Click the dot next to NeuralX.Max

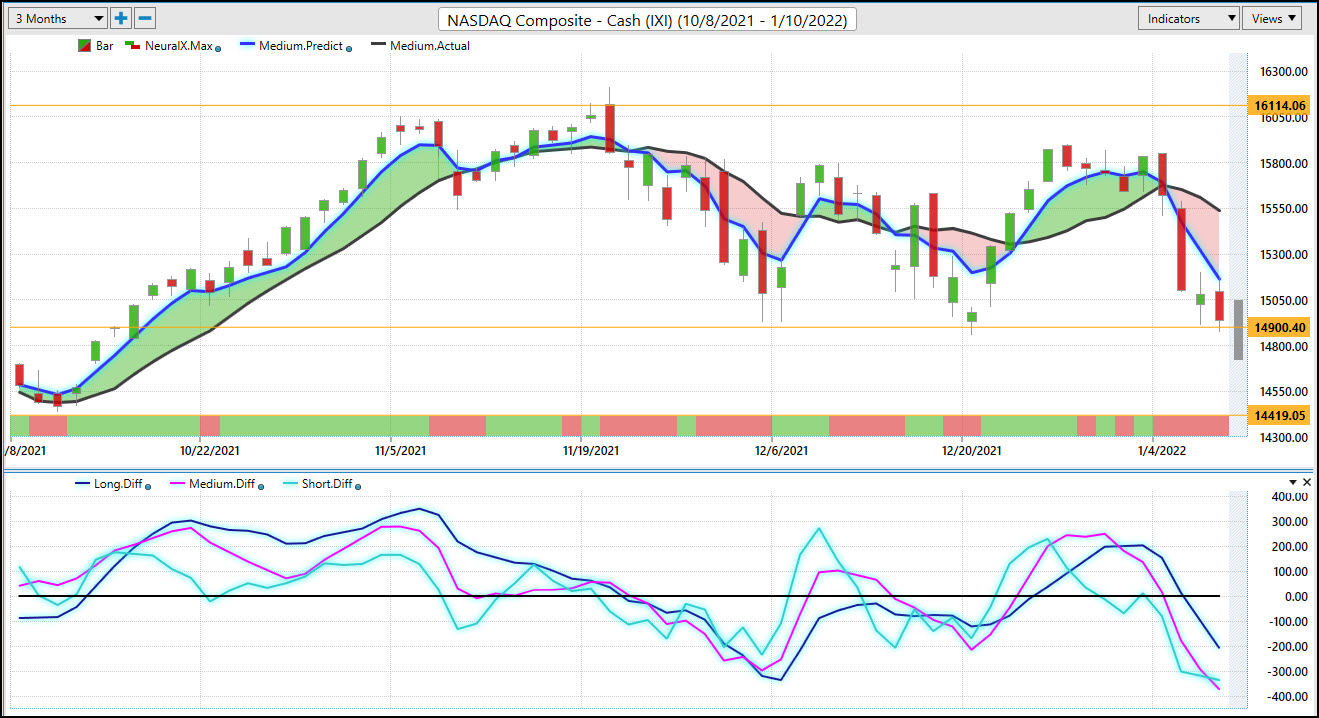218,48
